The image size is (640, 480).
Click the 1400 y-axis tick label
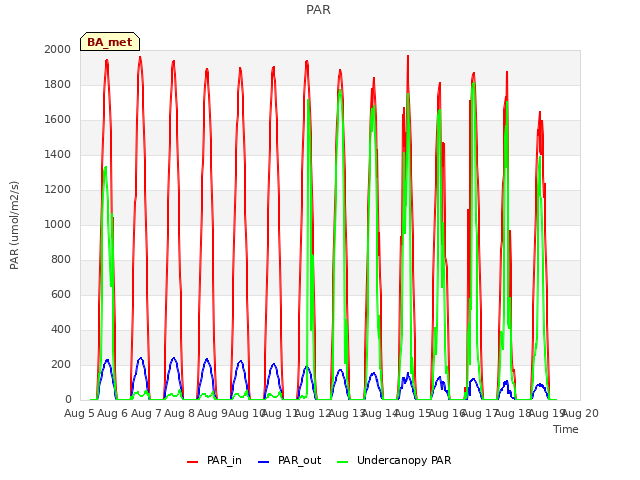(58, 154)
